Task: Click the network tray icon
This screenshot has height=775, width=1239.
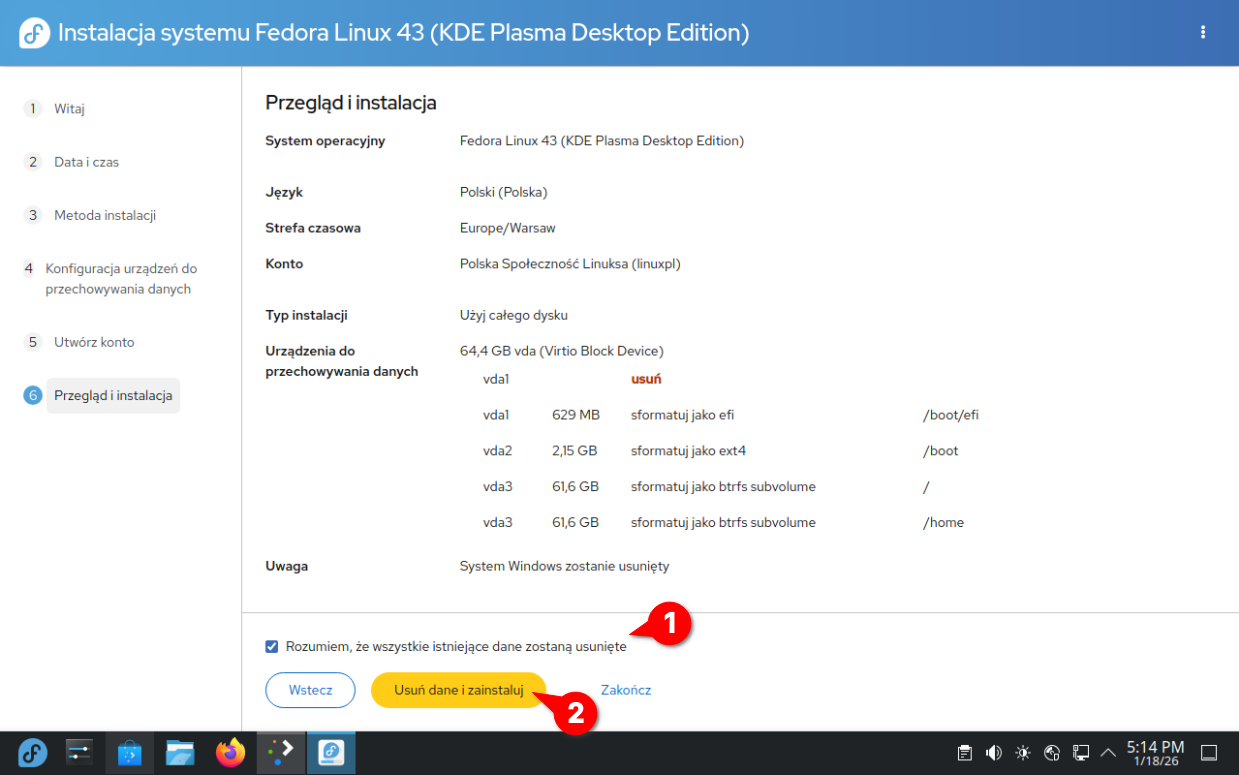Action: click(1080, 753)
